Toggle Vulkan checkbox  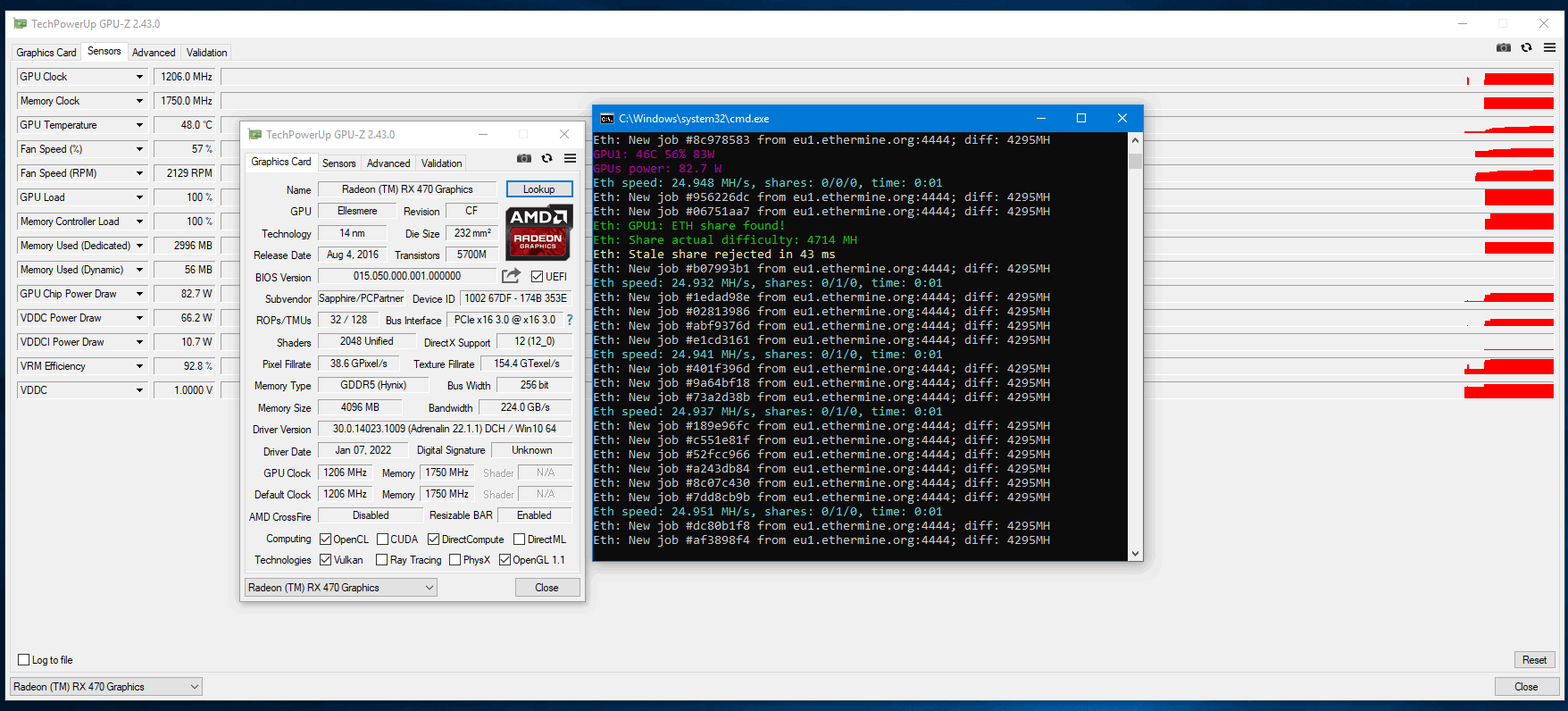(325, 560)
